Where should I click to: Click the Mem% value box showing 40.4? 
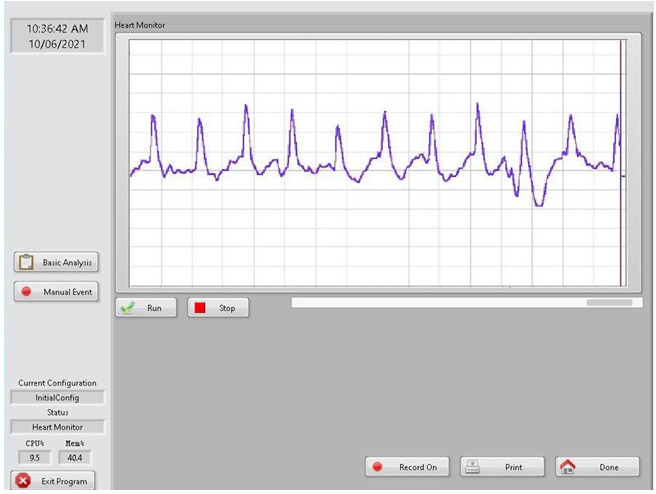(73, 457)
